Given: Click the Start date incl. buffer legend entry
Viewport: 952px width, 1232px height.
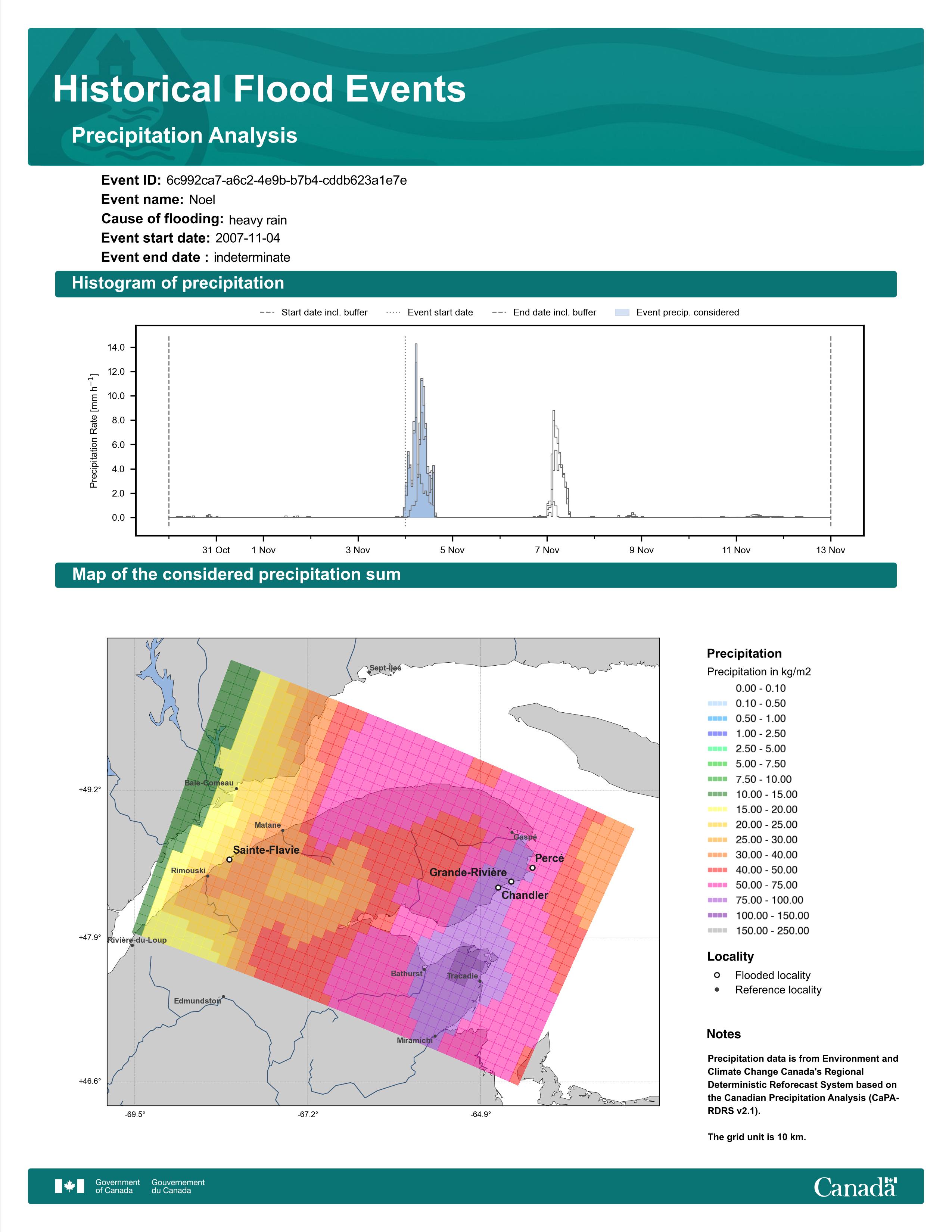Looking at the screenshot, I should 314,312.
